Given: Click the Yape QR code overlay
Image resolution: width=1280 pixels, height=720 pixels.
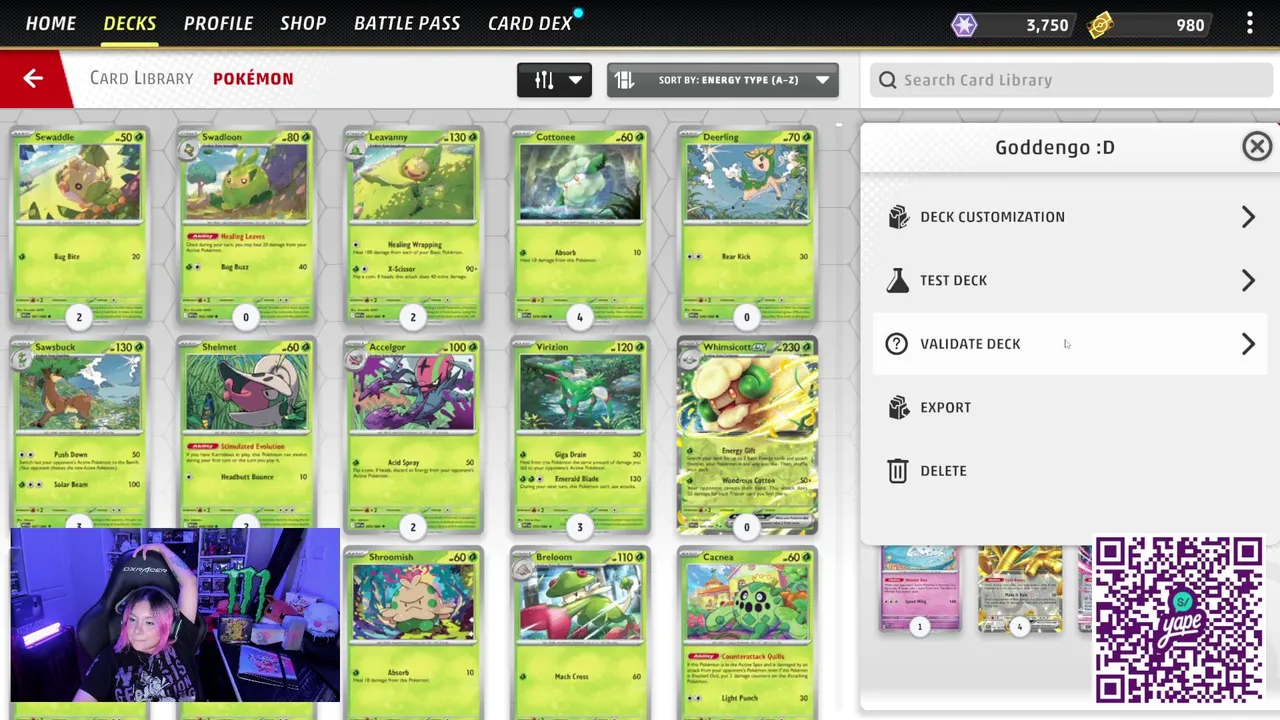Looking at the screenshot, I should click(x=1178, y=620).
